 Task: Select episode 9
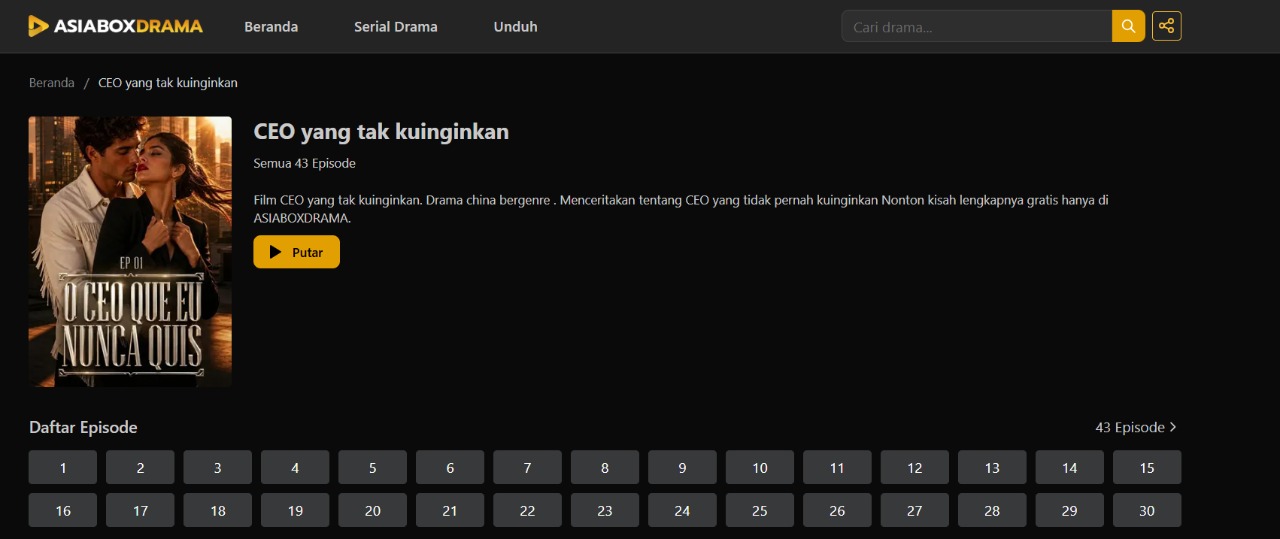[x=683, y=467]
